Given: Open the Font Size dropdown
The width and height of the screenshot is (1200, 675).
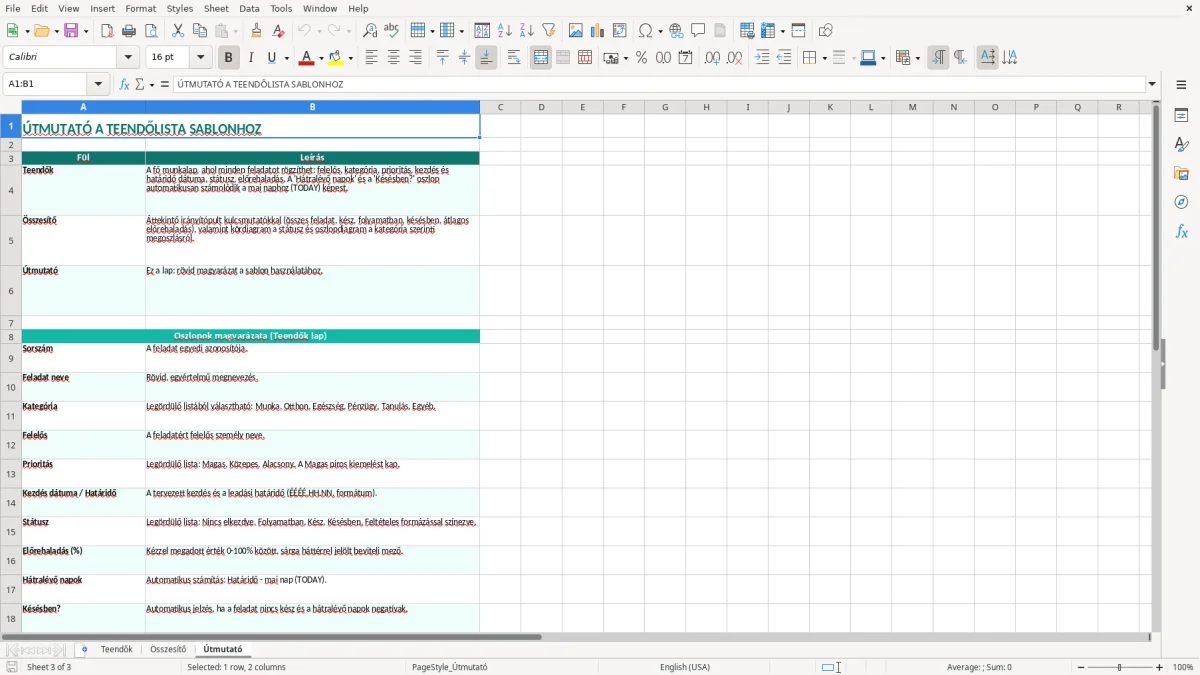Looking at the screenshot, I should tap(201, 58).
